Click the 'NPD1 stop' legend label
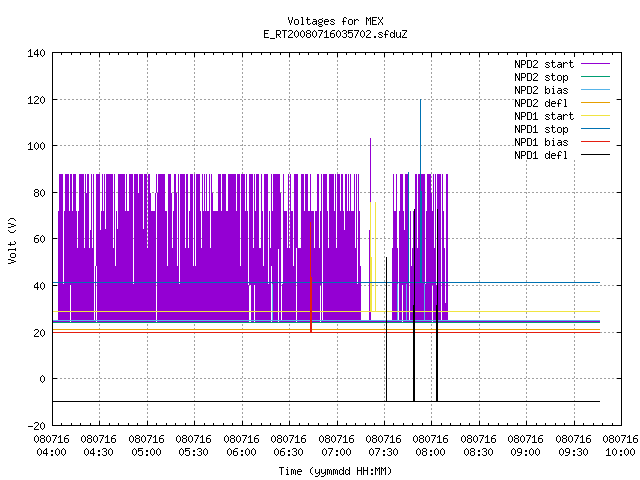Screen dimensions: 640x480 click(541, 129)
